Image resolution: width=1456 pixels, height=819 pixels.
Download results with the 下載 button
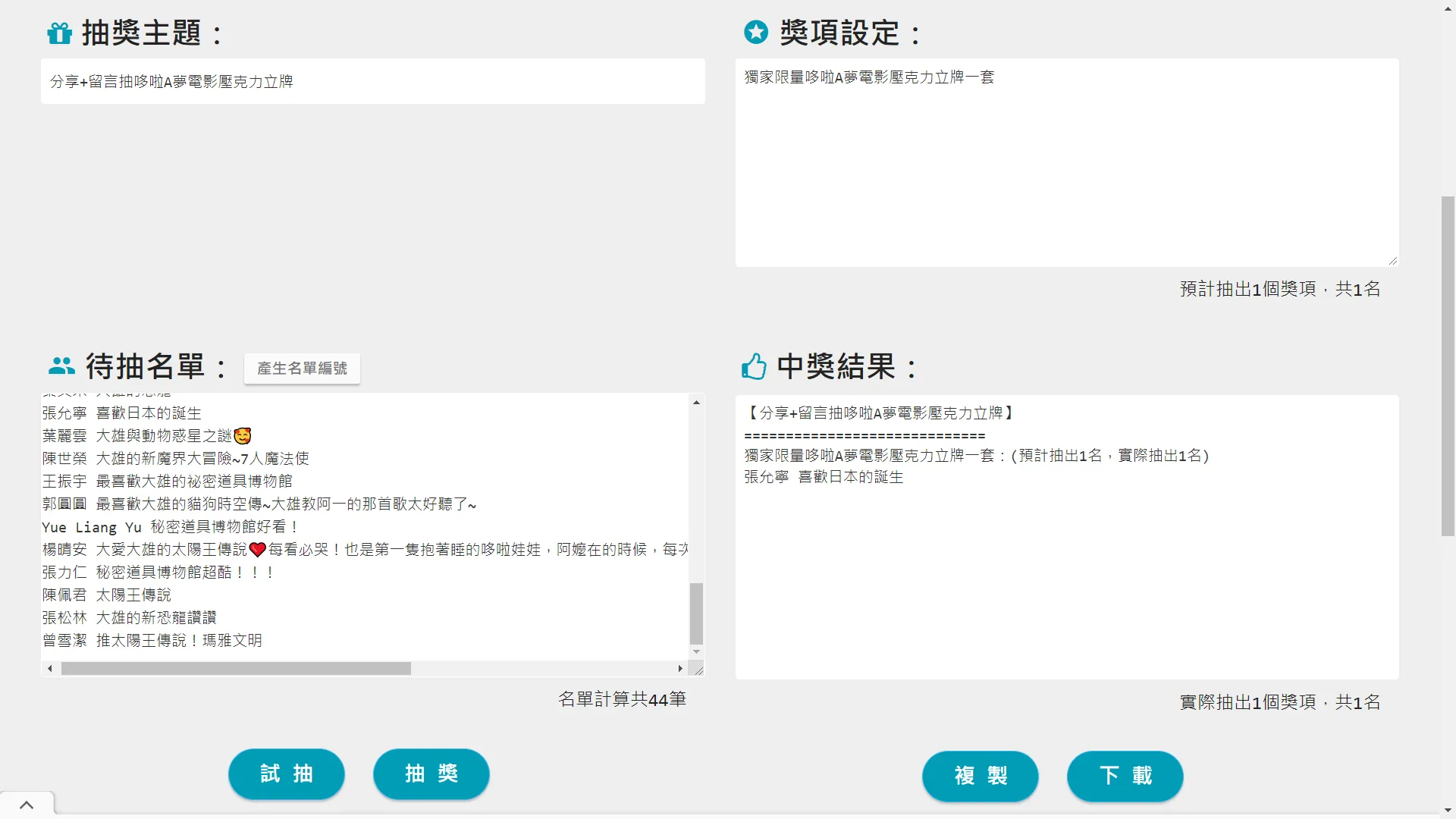click(1125, 777)
